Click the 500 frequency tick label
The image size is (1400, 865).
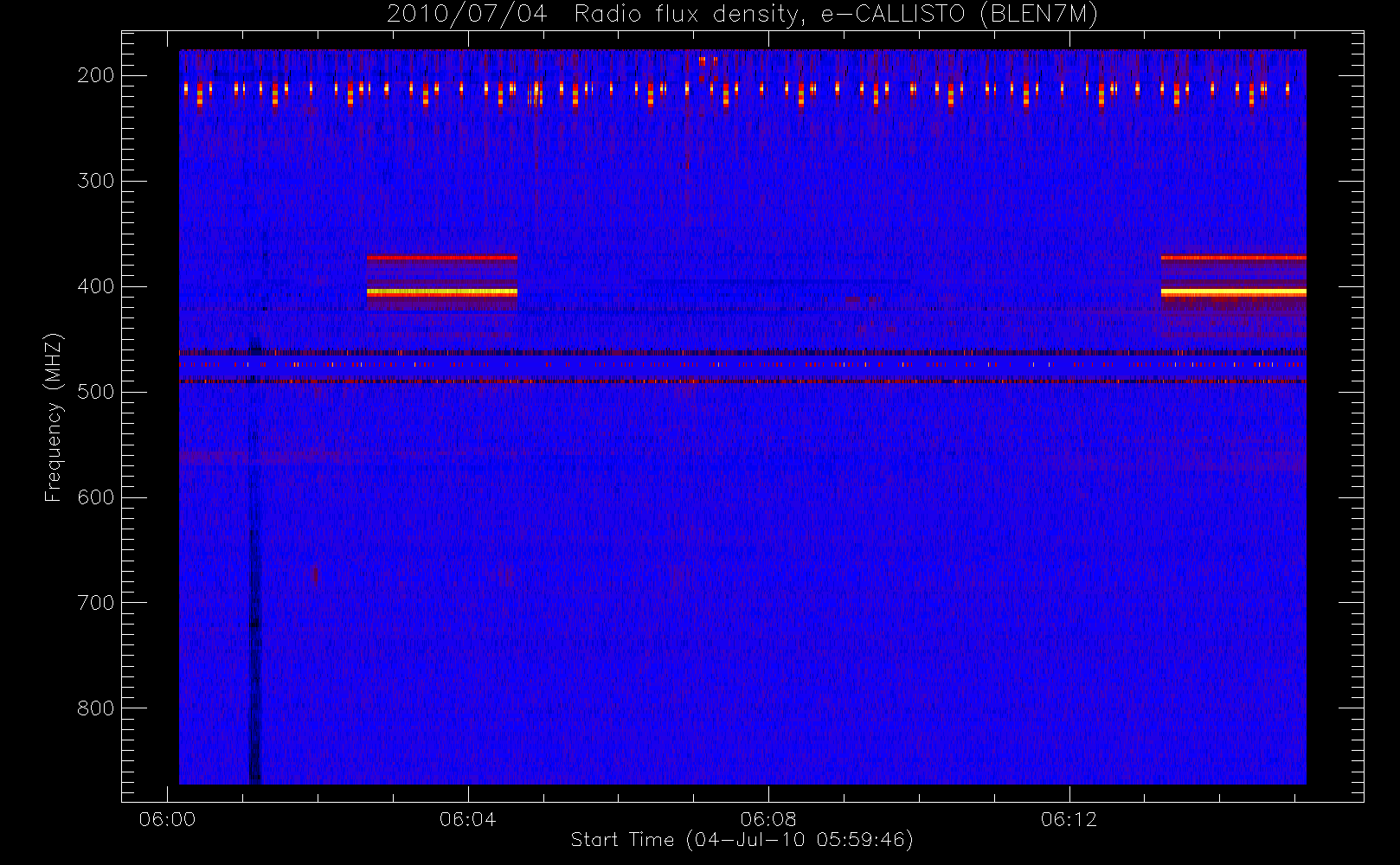(96, 392)
